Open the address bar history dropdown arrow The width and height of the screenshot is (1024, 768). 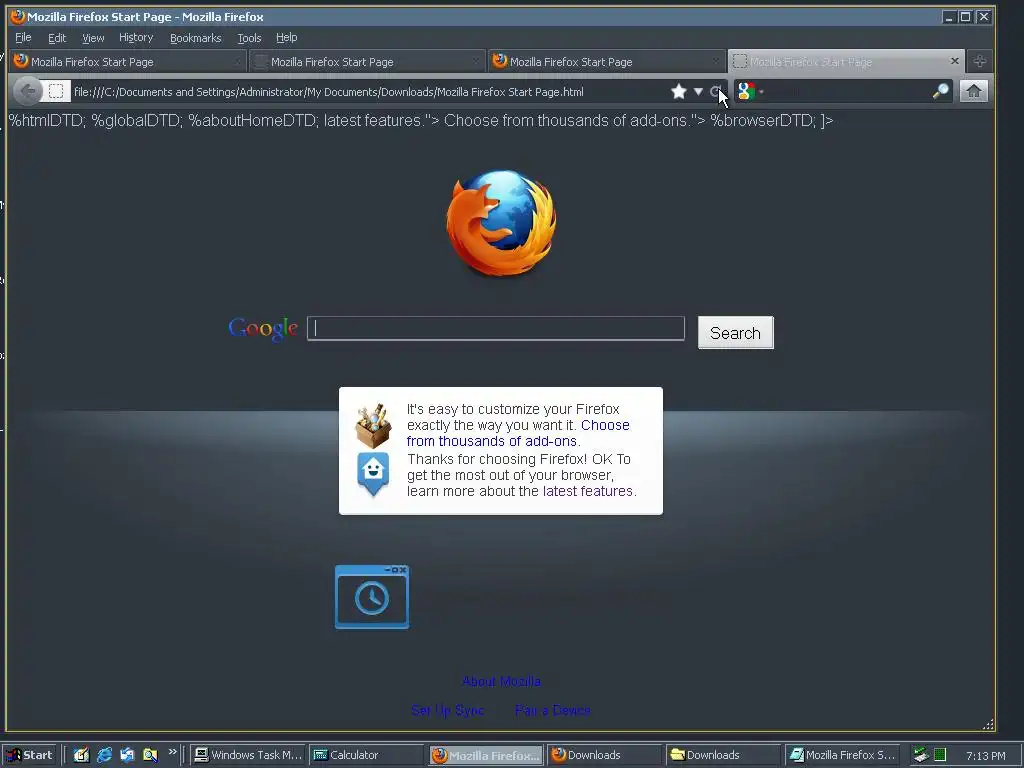pos(697,91)
